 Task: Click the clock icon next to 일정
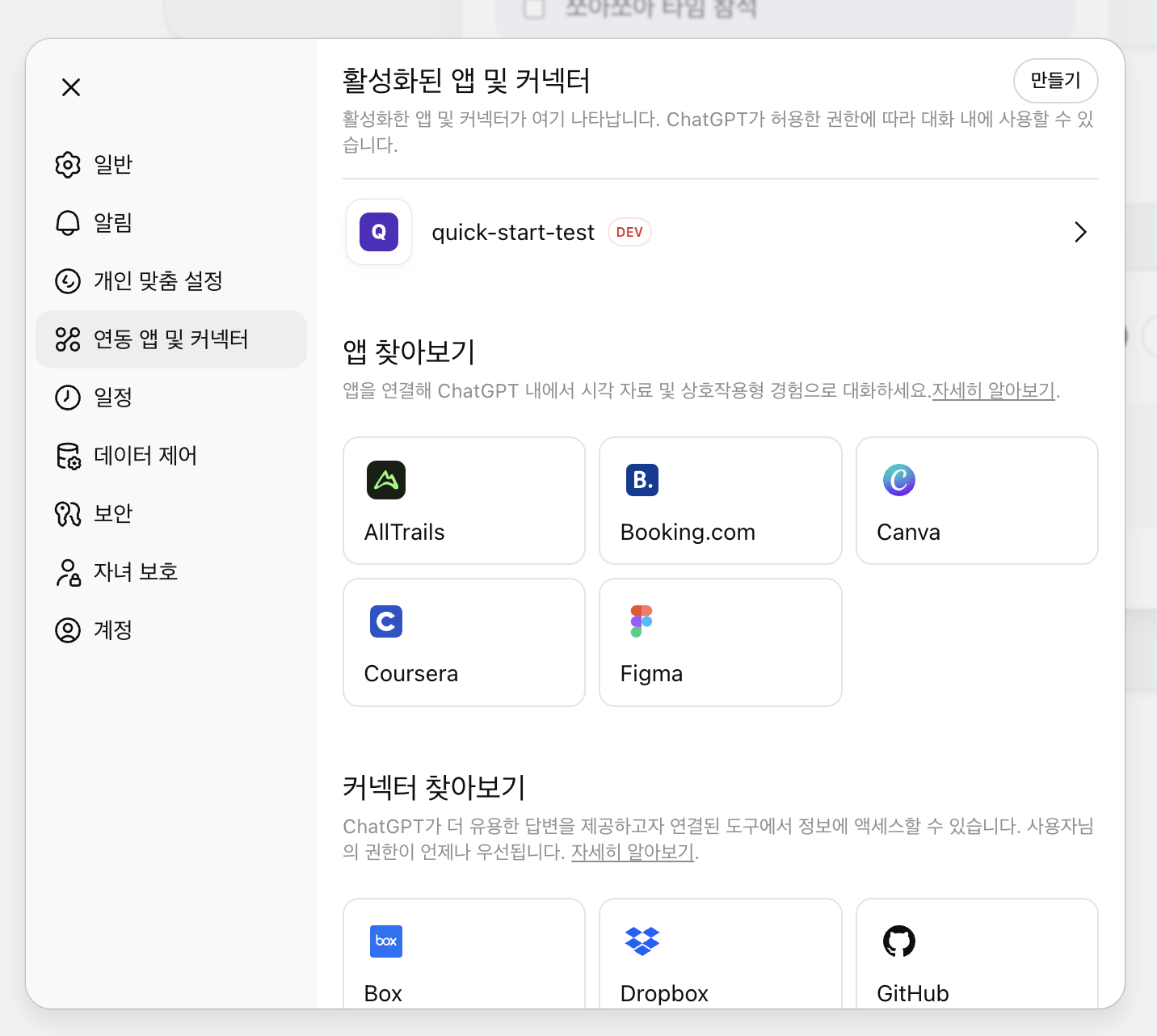tap(68, 398)
